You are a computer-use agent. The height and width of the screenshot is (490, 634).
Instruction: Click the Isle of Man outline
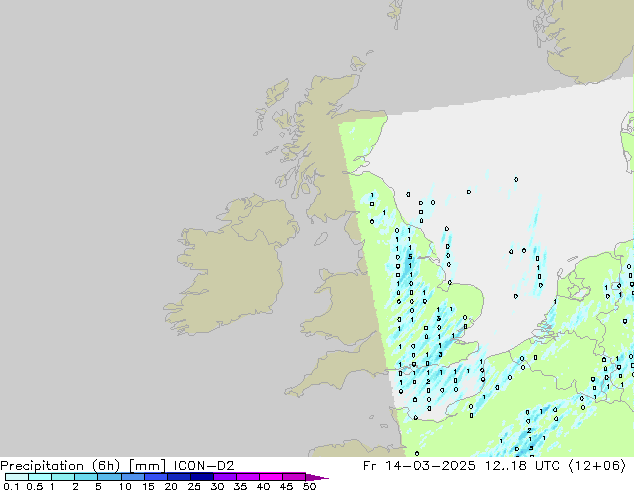(x=321, y=239)
